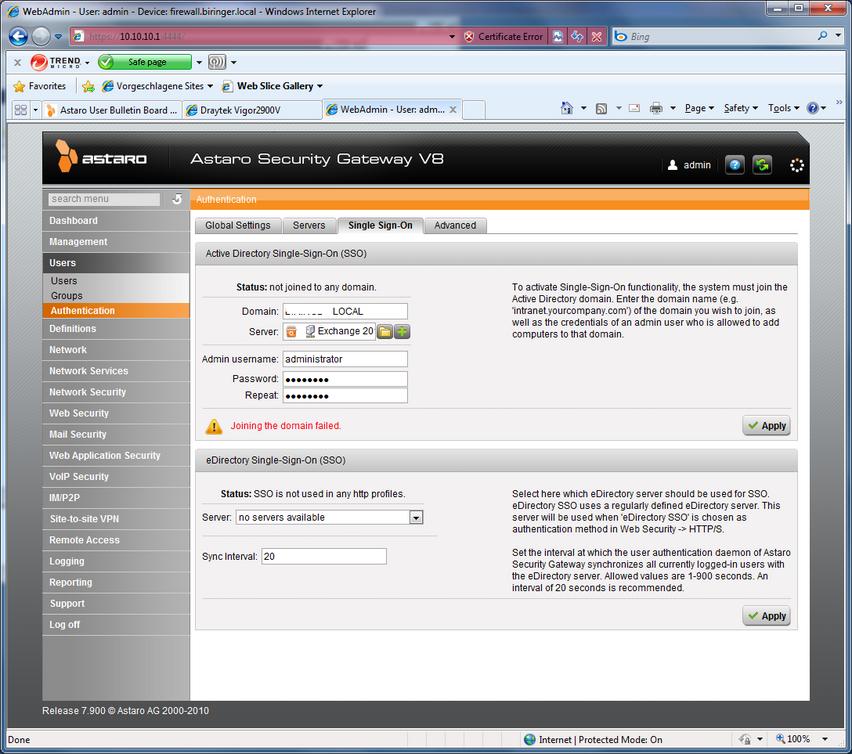Image resolution: width=852 pixels, height=754 pixels.
Task: Open the Favorites star button
Action: [40, 86]
